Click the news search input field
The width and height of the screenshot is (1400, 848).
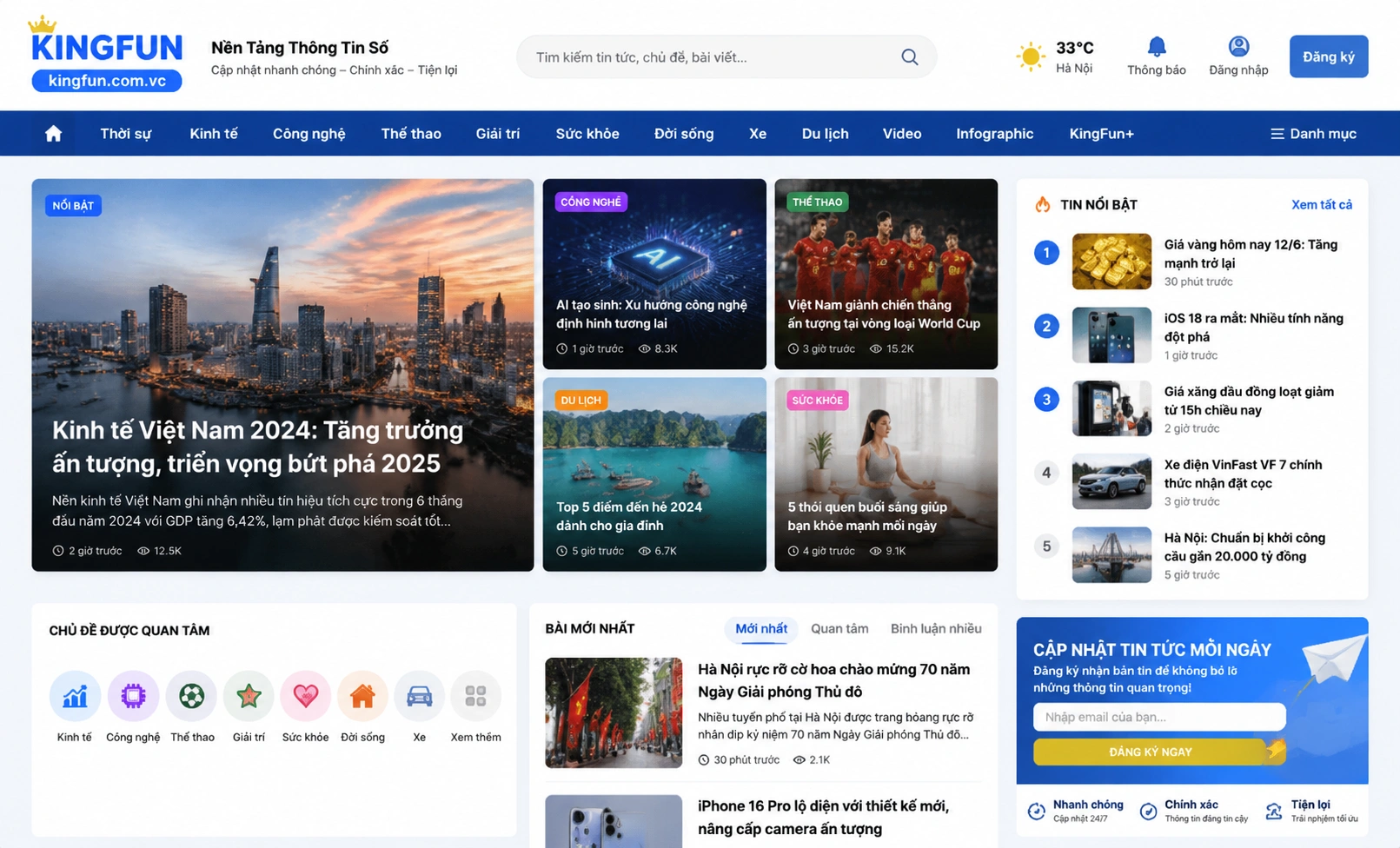pos(727,56)
